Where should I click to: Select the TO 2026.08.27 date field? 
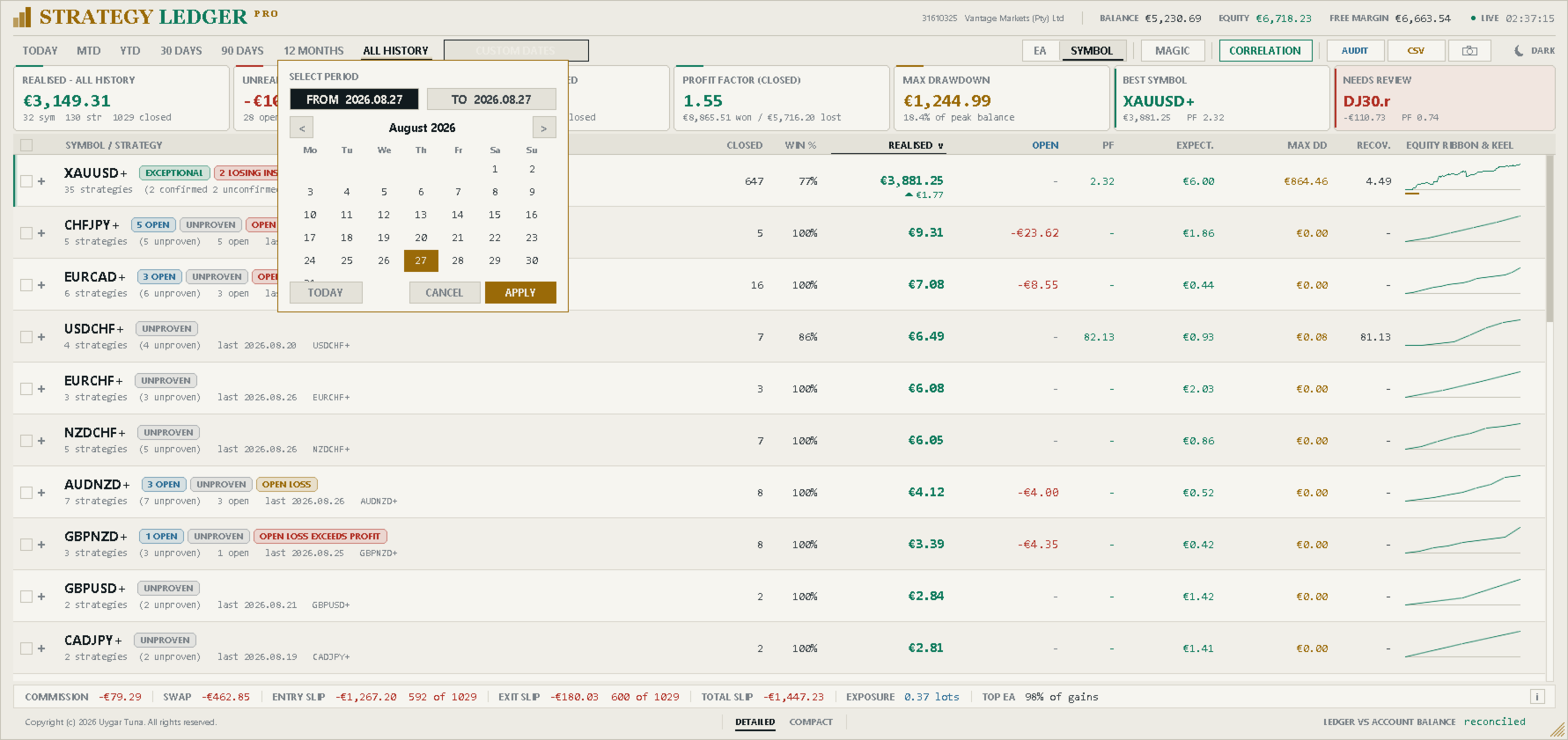(x=491, y=99)
